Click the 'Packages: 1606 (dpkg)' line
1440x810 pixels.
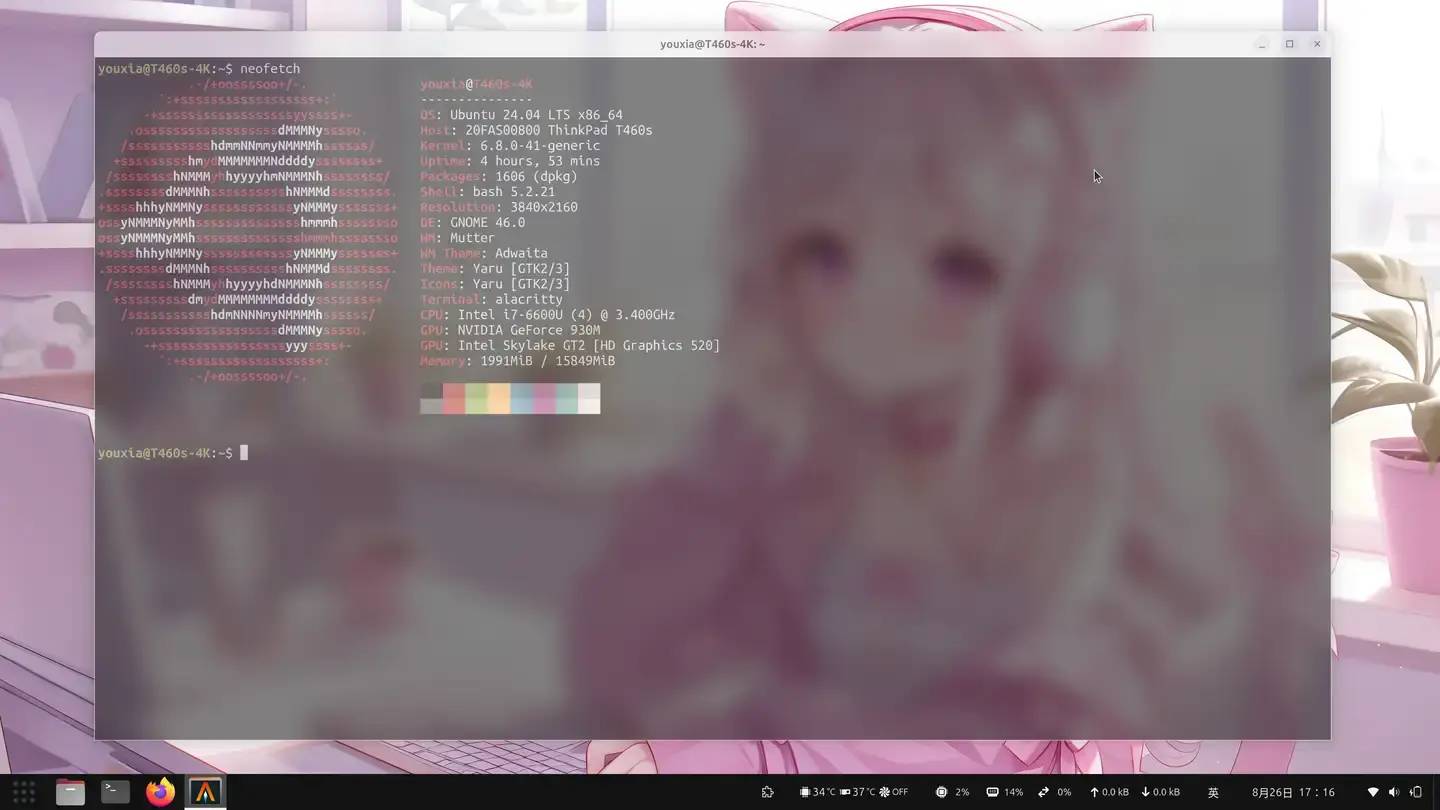click(x=499, y=176)
